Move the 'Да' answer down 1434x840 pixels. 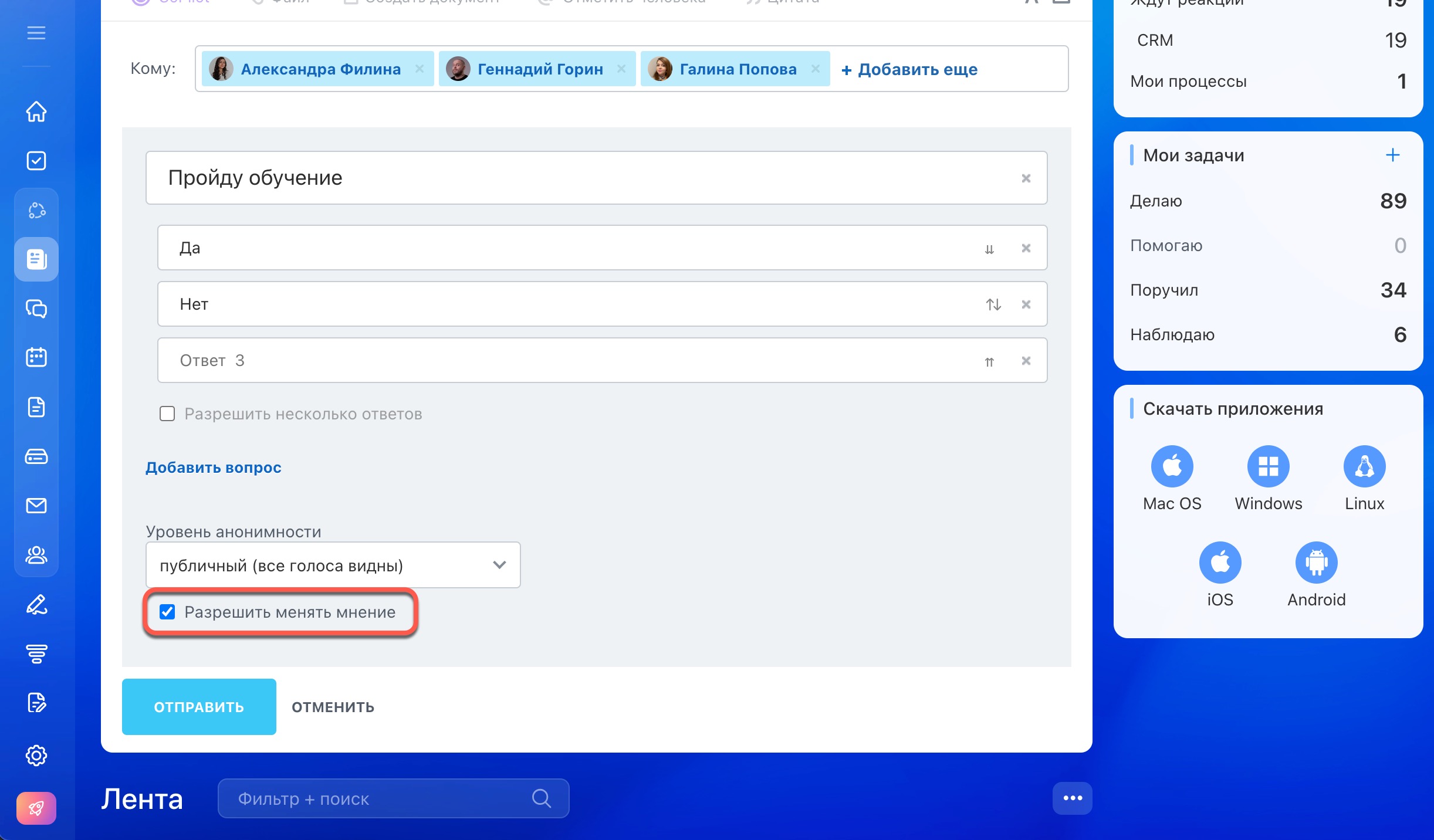click(x=989, y=249)
